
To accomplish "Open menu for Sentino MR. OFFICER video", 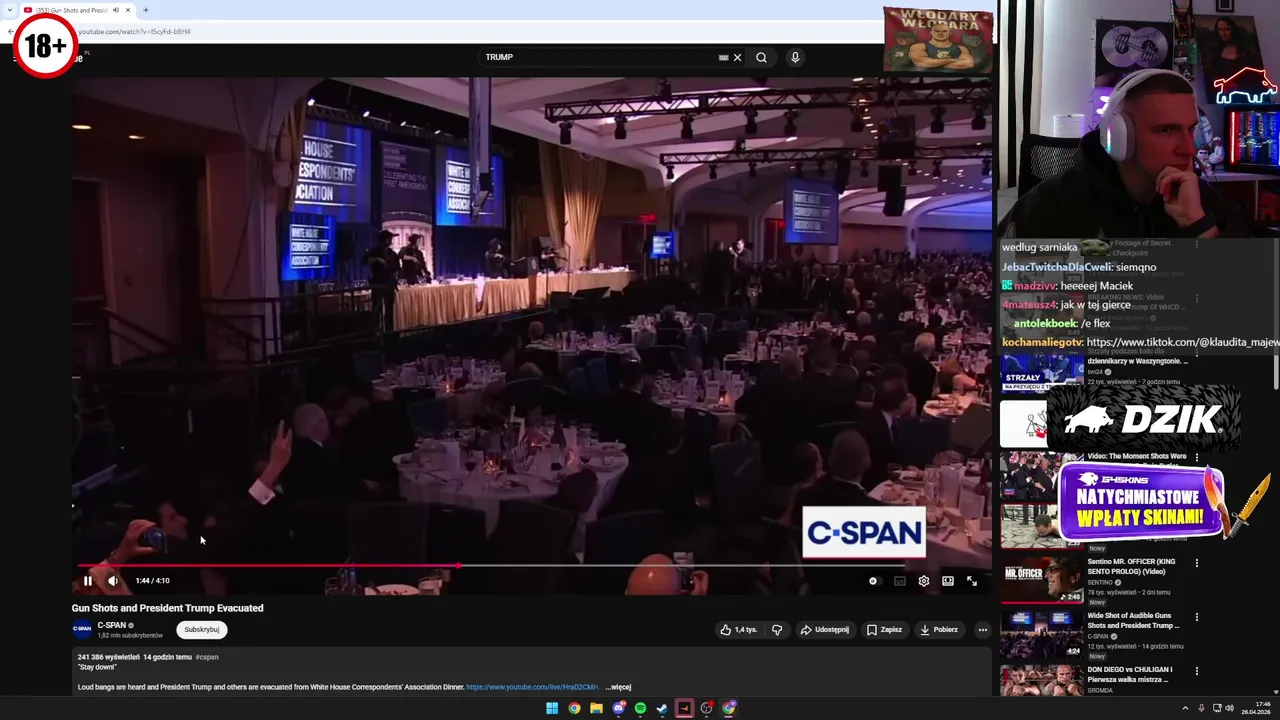I will coord(1196,563).
